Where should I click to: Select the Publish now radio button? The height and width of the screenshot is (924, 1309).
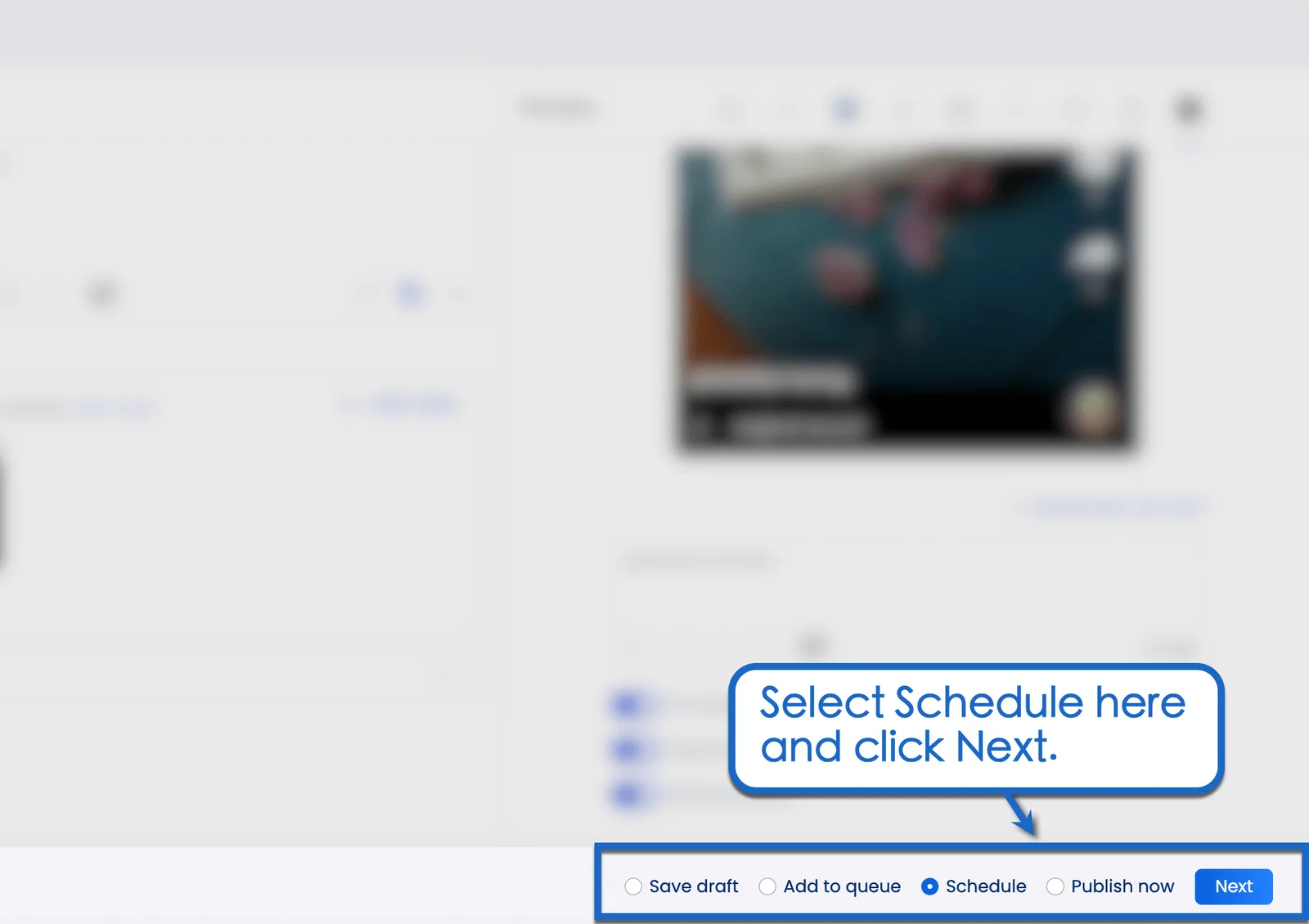coord(1056,886)
